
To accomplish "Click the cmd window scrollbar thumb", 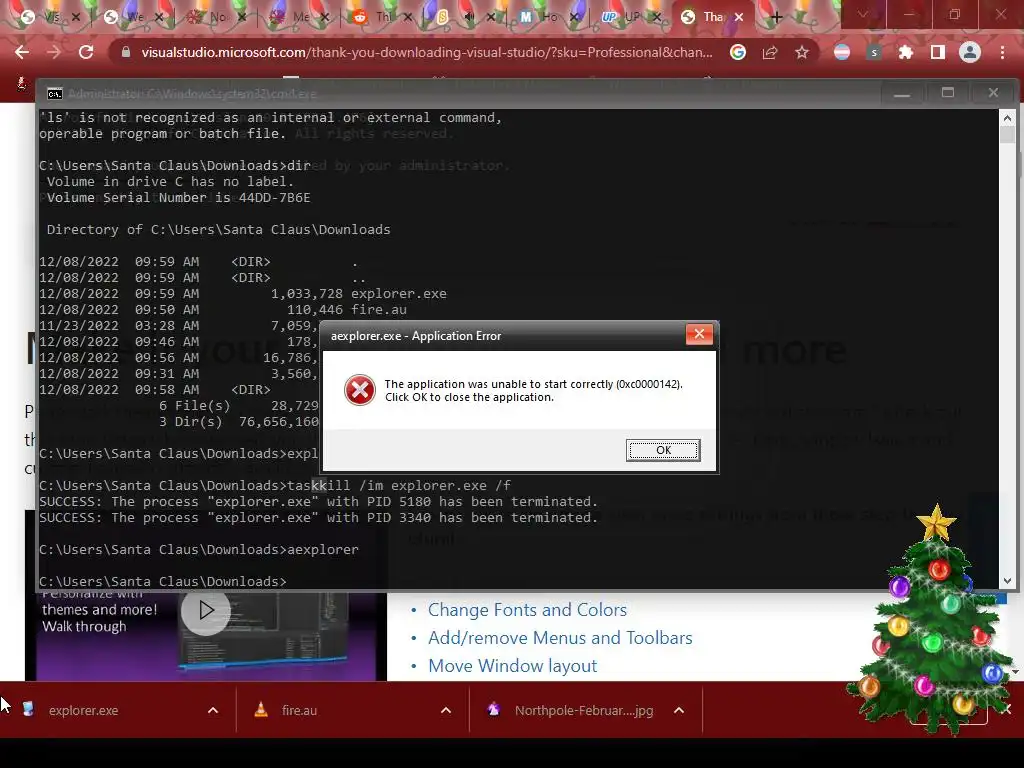I will [x=1007, y=135].
